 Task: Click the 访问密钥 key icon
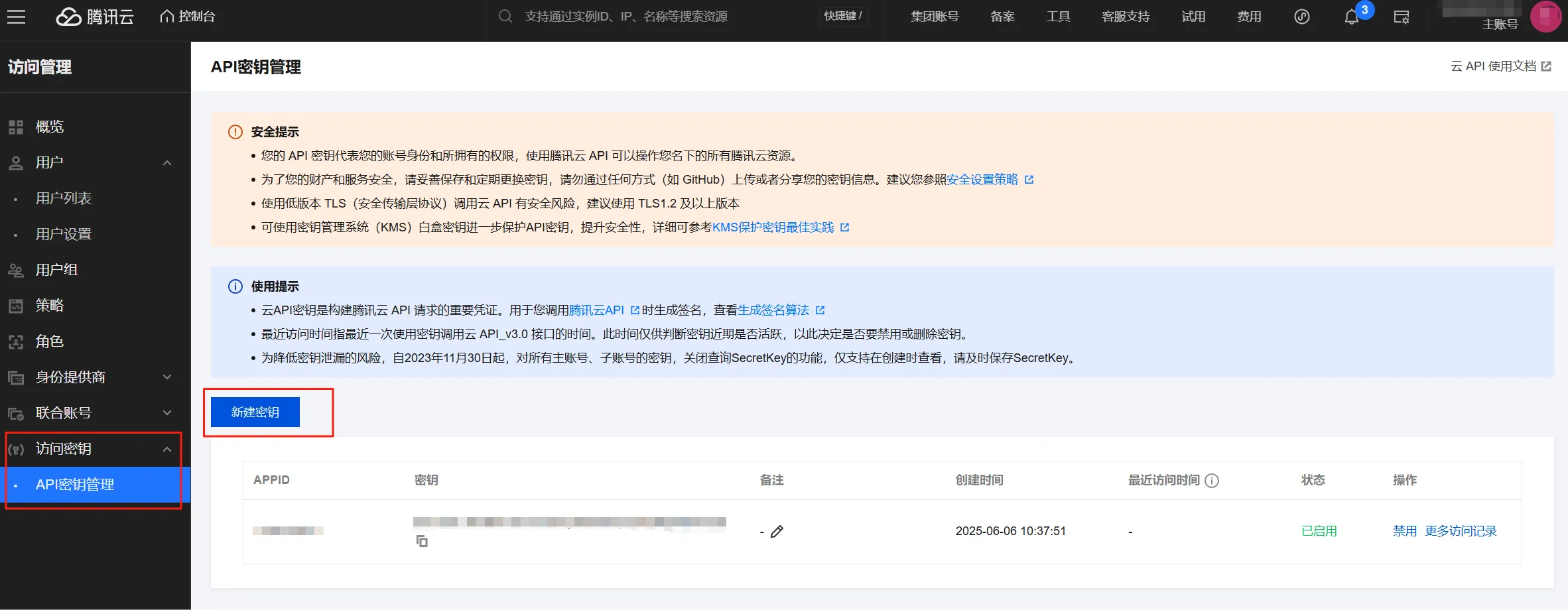coord(16,450)
